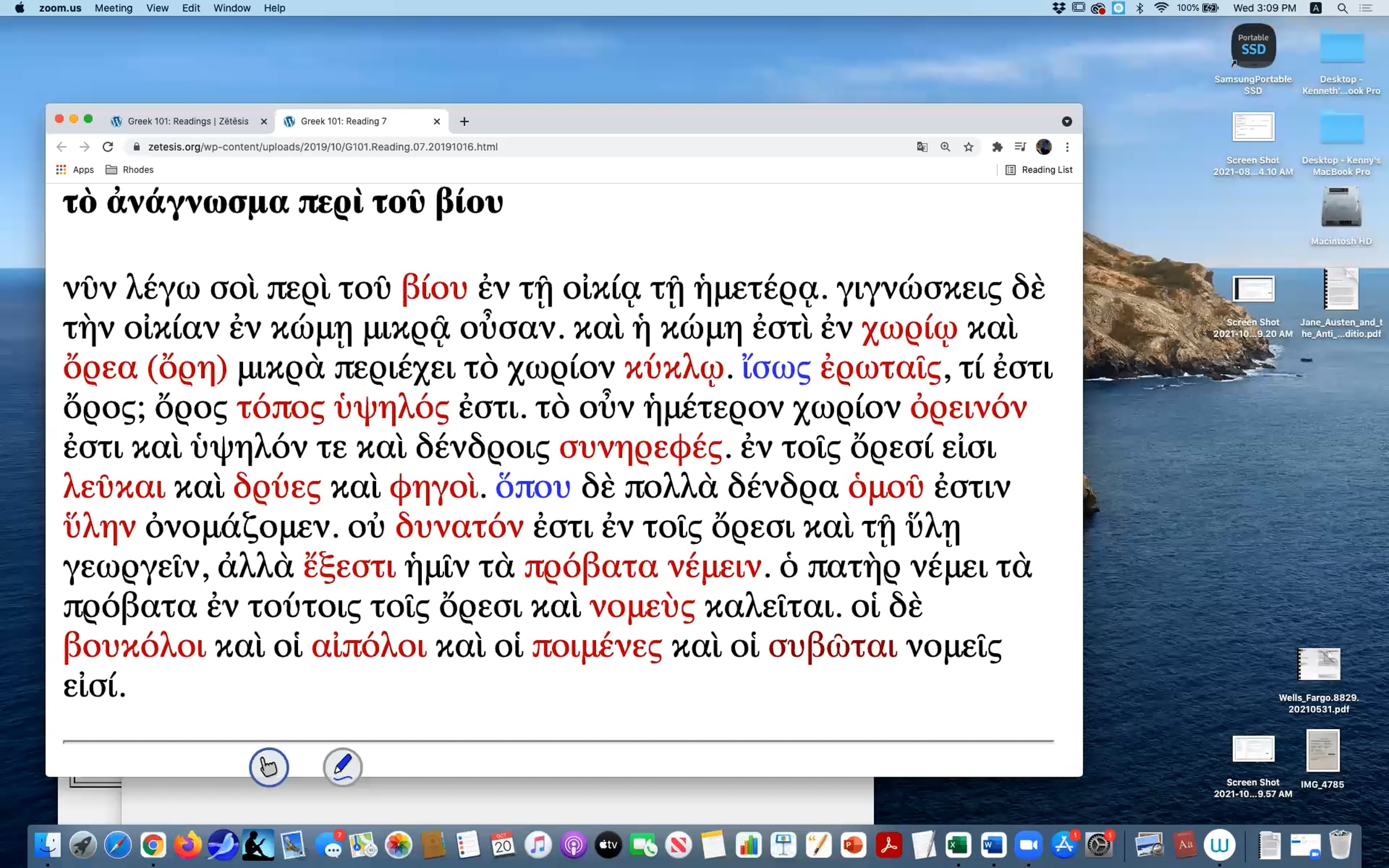Open a new browser tab
This screenshot has height=868, width=1389.
point(464,122)
